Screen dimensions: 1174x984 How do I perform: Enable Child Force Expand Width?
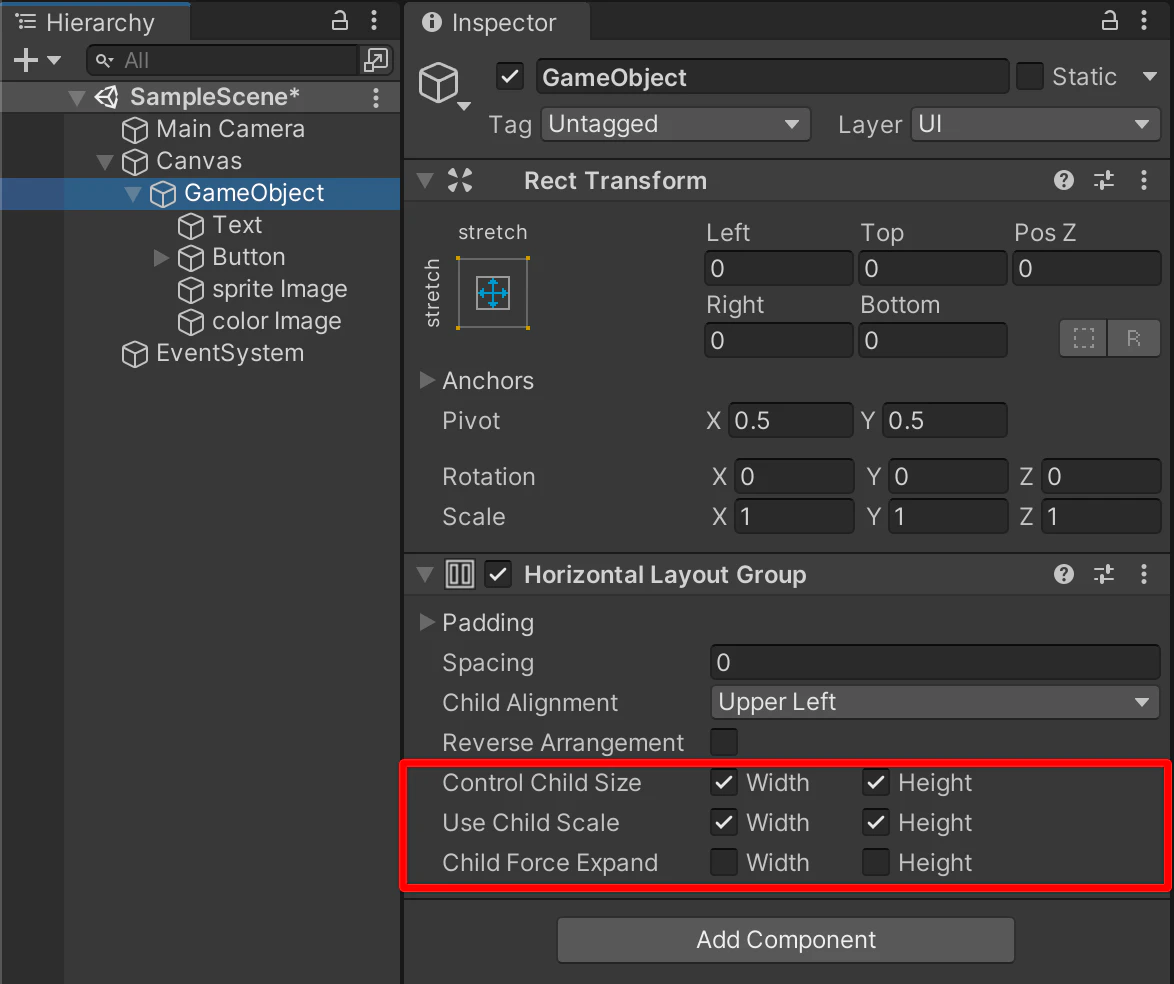(x=724, y=862)
